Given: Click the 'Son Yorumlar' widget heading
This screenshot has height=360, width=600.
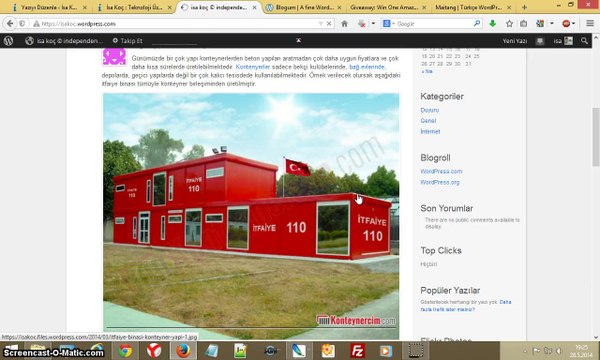Looking at the screenshot, I should click(447, 209).
